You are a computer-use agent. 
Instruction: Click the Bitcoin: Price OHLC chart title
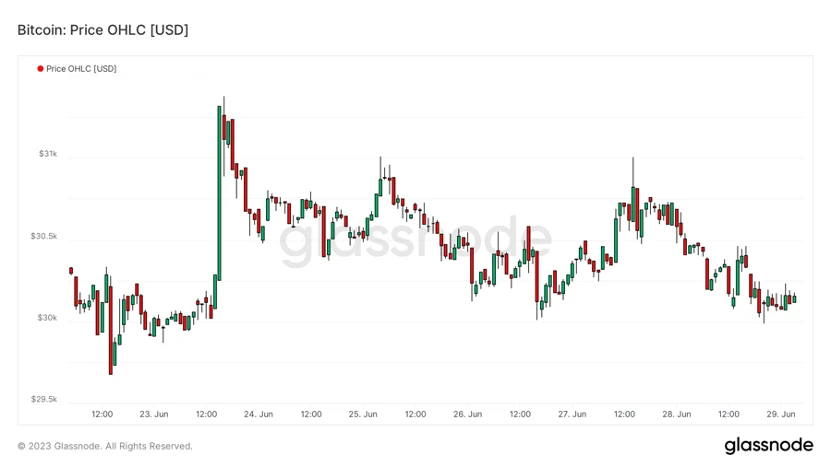pos(103,30)
